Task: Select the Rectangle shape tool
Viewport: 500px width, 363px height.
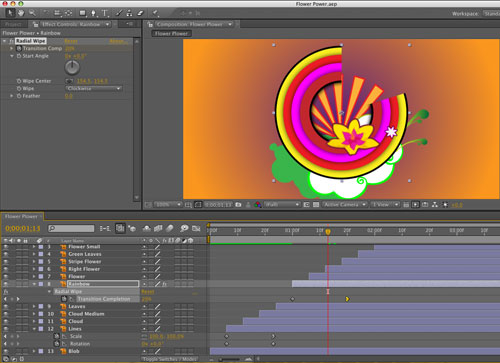Action: (82, 13)
